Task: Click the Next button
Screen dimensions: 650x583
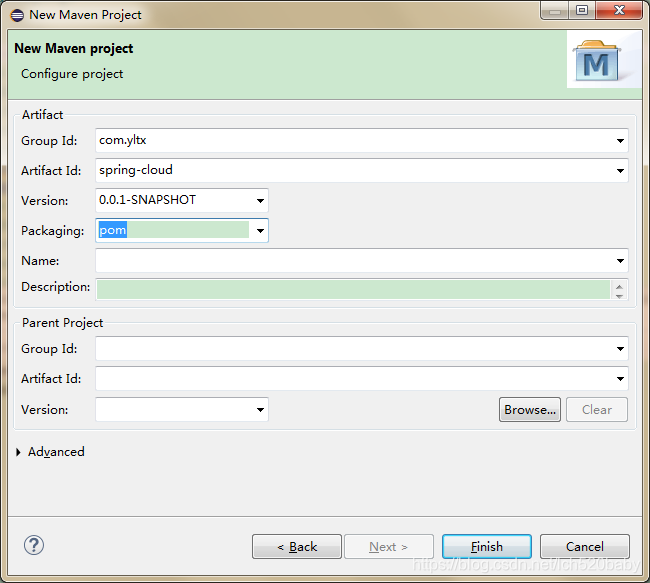Action: pos(389,547)
